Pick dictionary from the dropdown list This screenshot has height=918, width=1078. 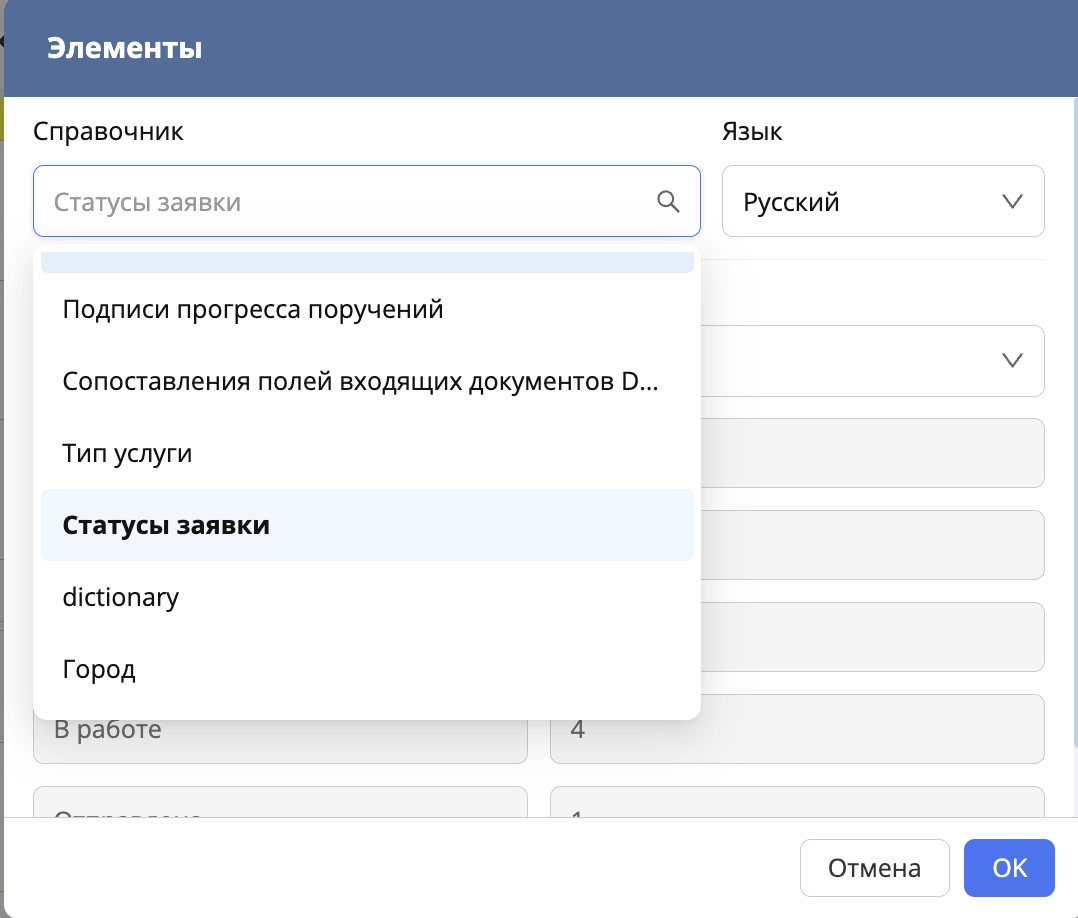tap(120, 597)
